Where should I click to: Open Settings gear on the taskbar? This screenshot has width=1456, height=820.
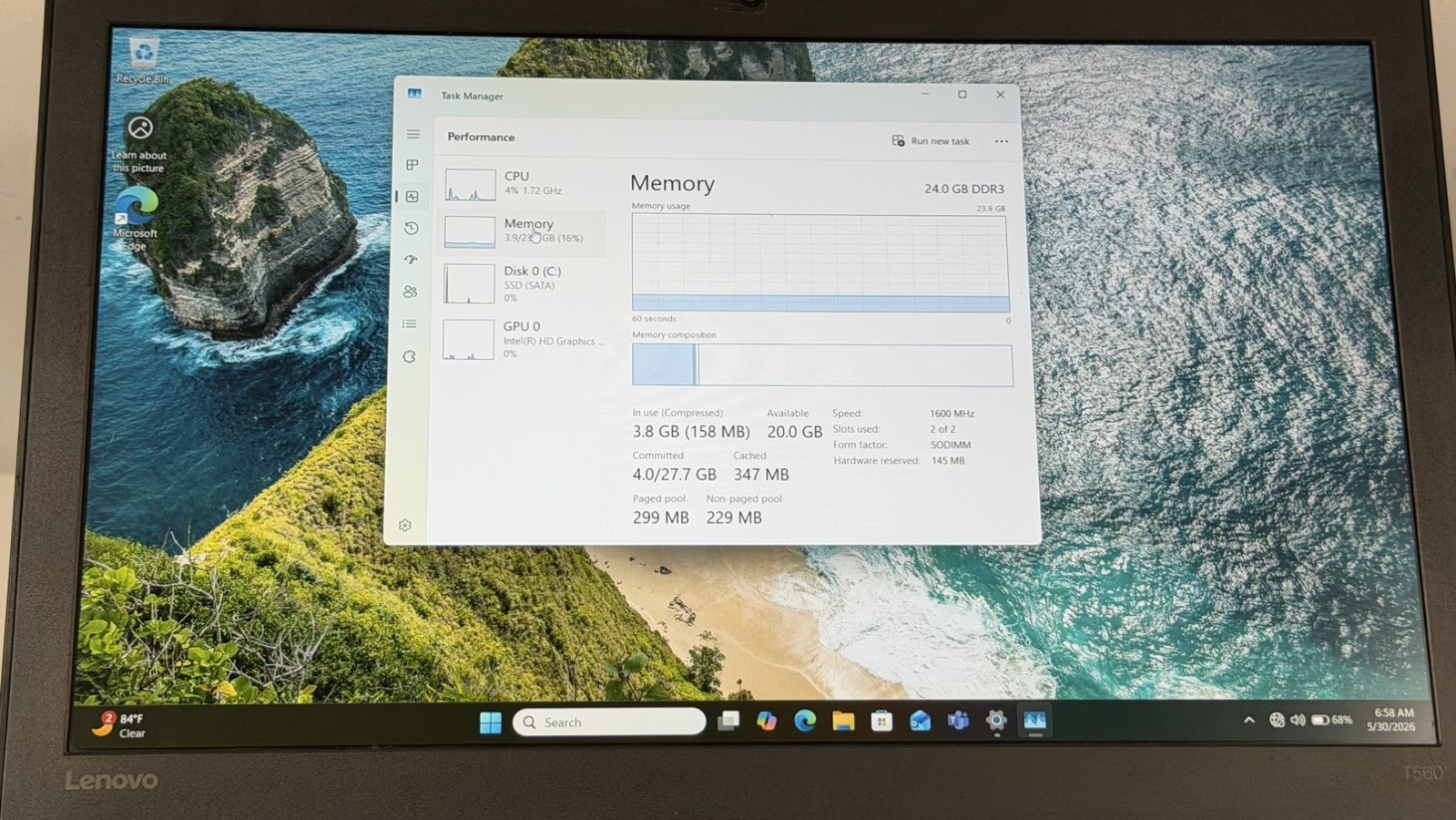[996, 721]
